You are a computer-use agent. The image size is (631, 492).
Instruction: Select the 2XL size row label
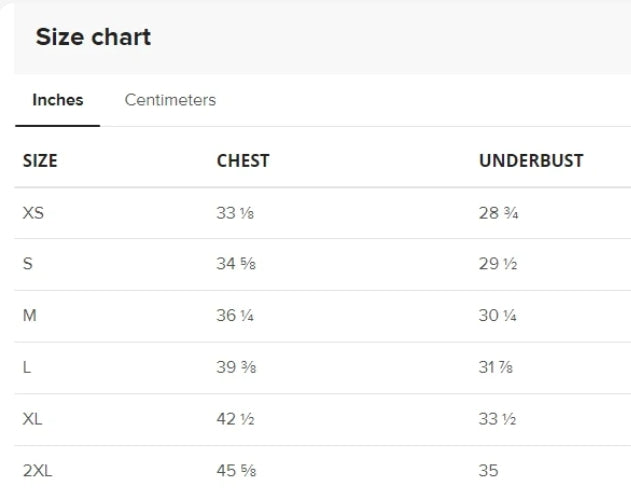pyautogui.click(x=37, y=471)
